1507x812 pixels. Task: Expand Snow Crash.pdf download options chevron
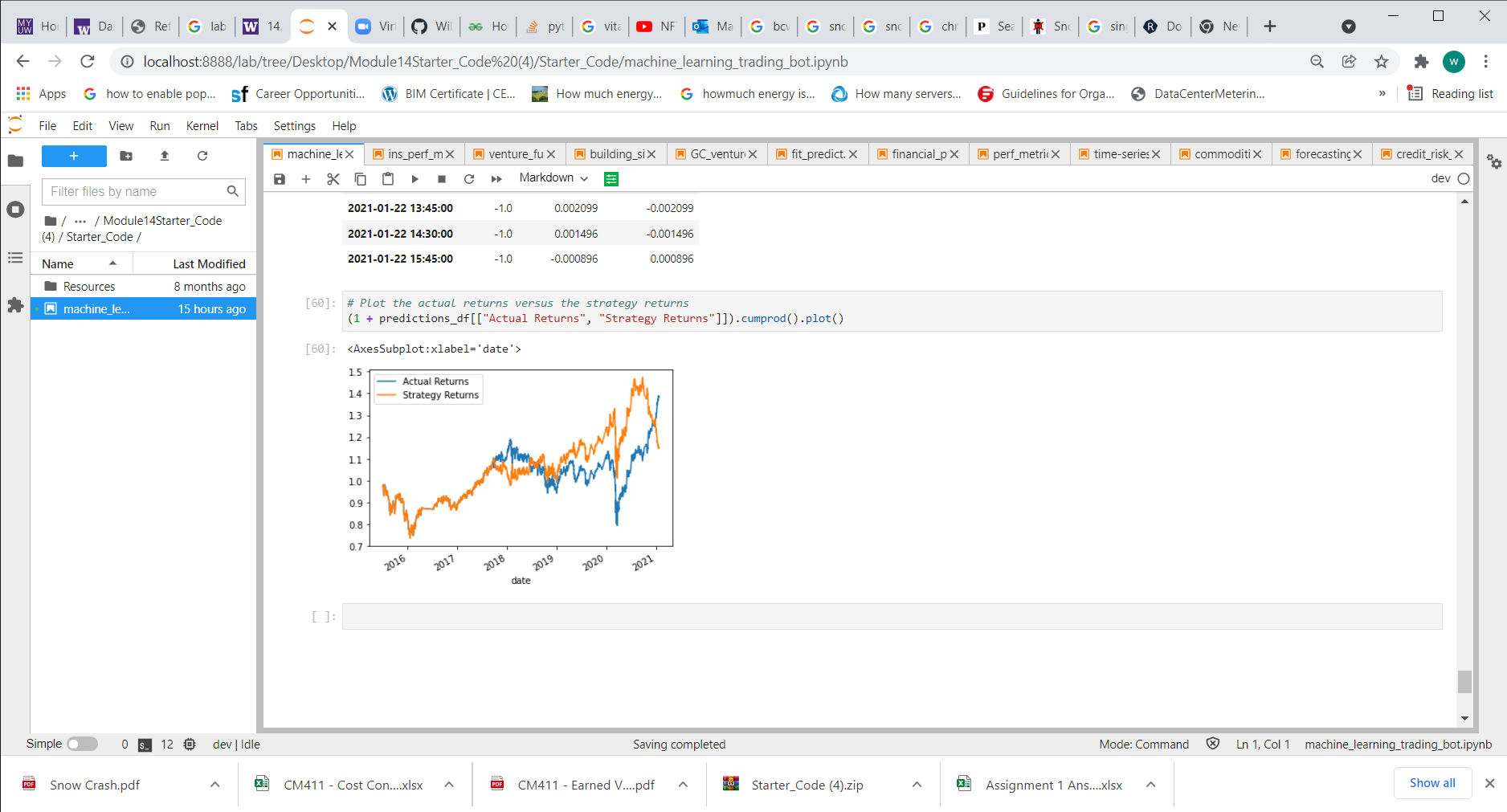pyautogui.click(x=214, y=785)
